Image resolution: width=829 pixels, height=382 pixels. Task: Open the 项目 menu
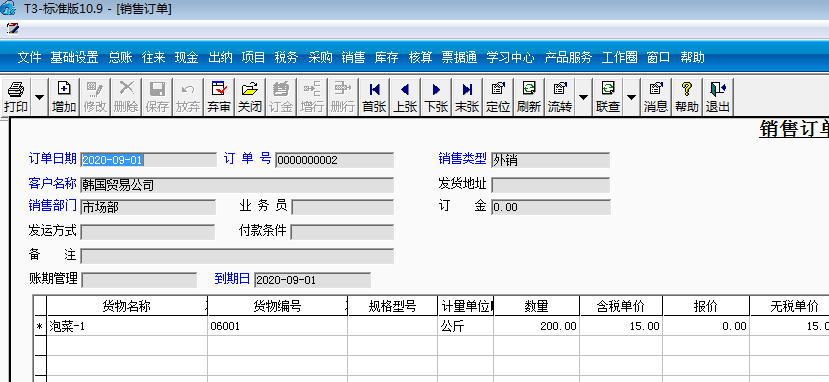pos(253,58)
